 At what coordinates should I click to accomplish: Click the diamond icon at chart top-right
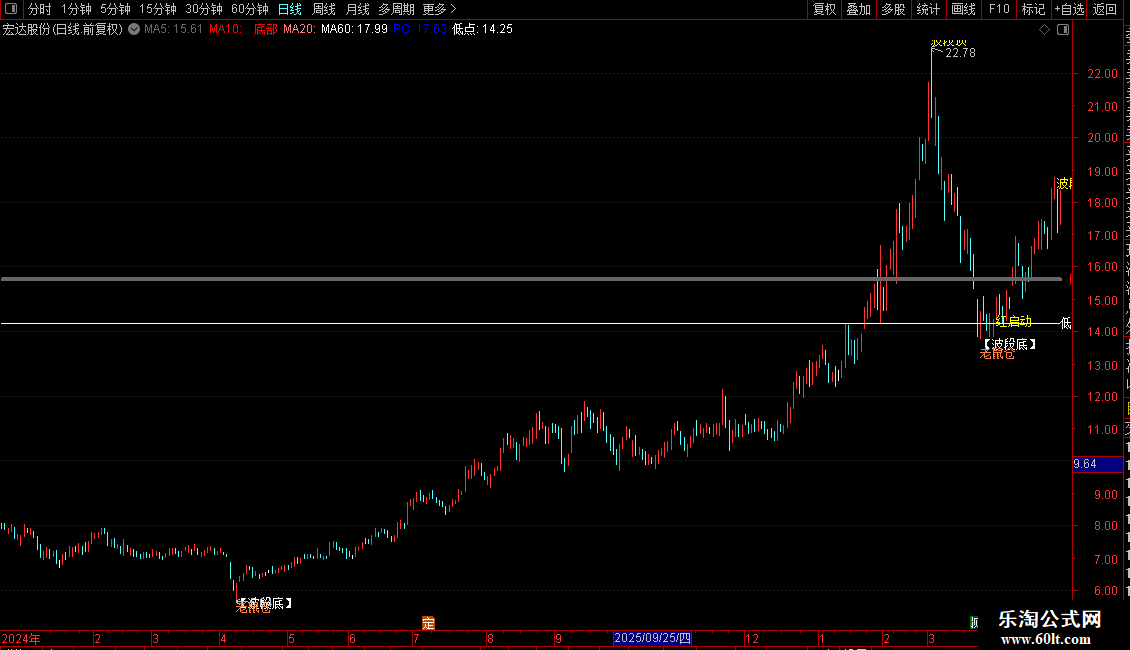(x=1044, y=30)
